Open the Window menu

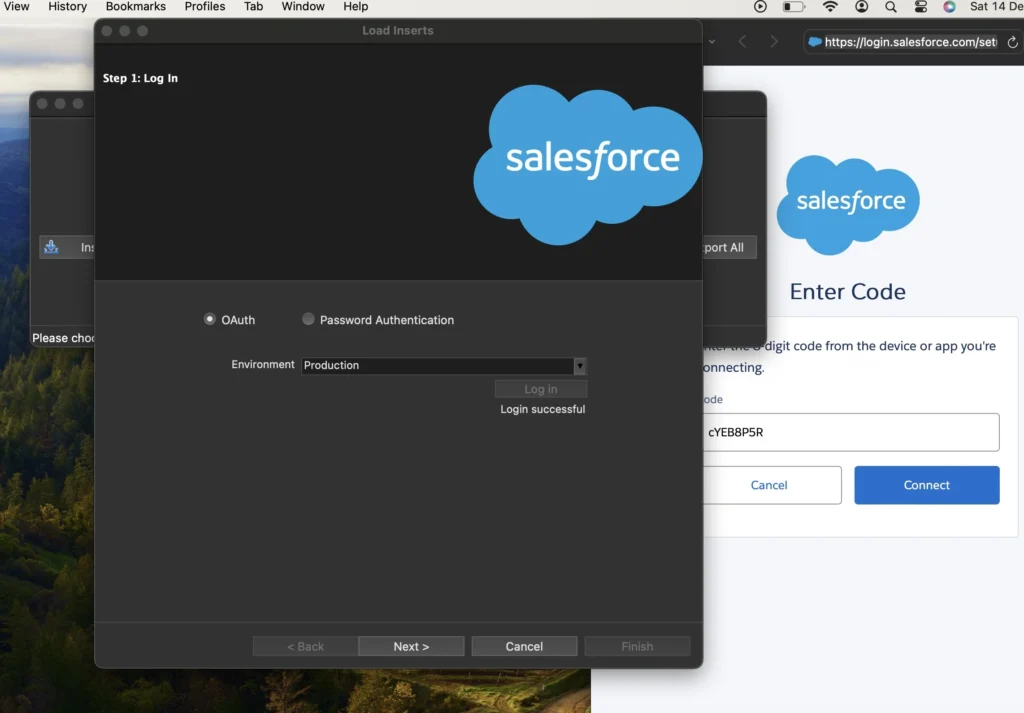coord(303,7)
